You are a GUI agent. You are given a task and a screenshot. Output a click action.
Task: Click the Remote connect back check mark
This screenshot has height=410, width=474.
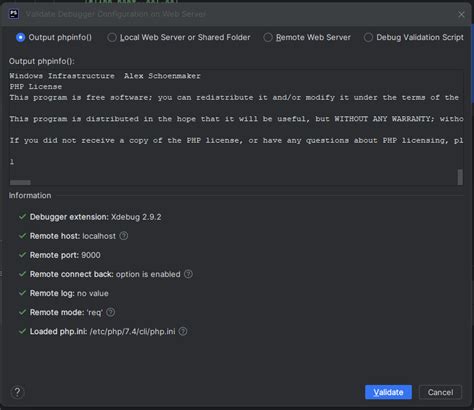pyautogui.click(x=22, y=274)
